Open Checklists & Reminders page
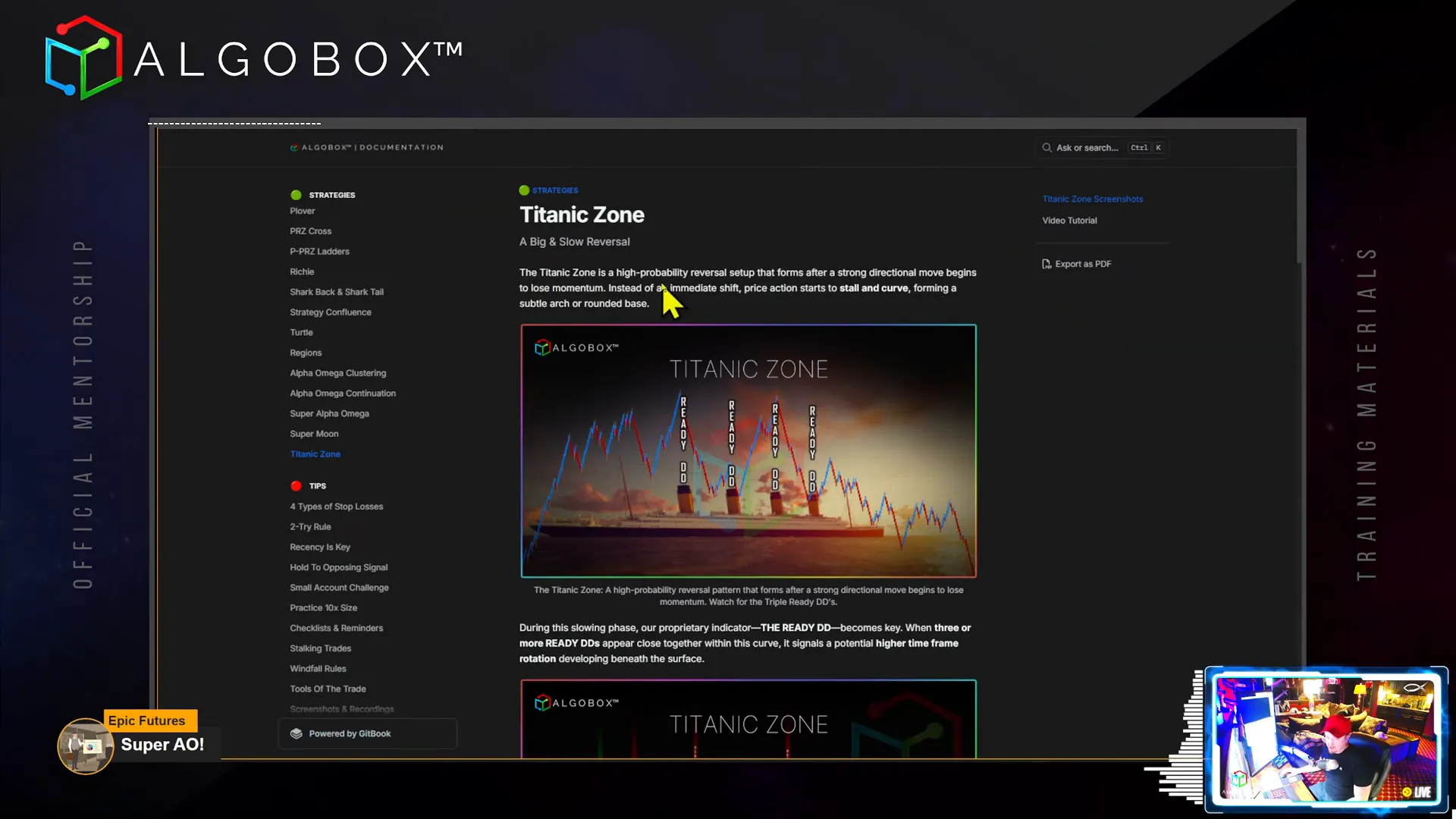1456x819 pixels. coord(336,629)
